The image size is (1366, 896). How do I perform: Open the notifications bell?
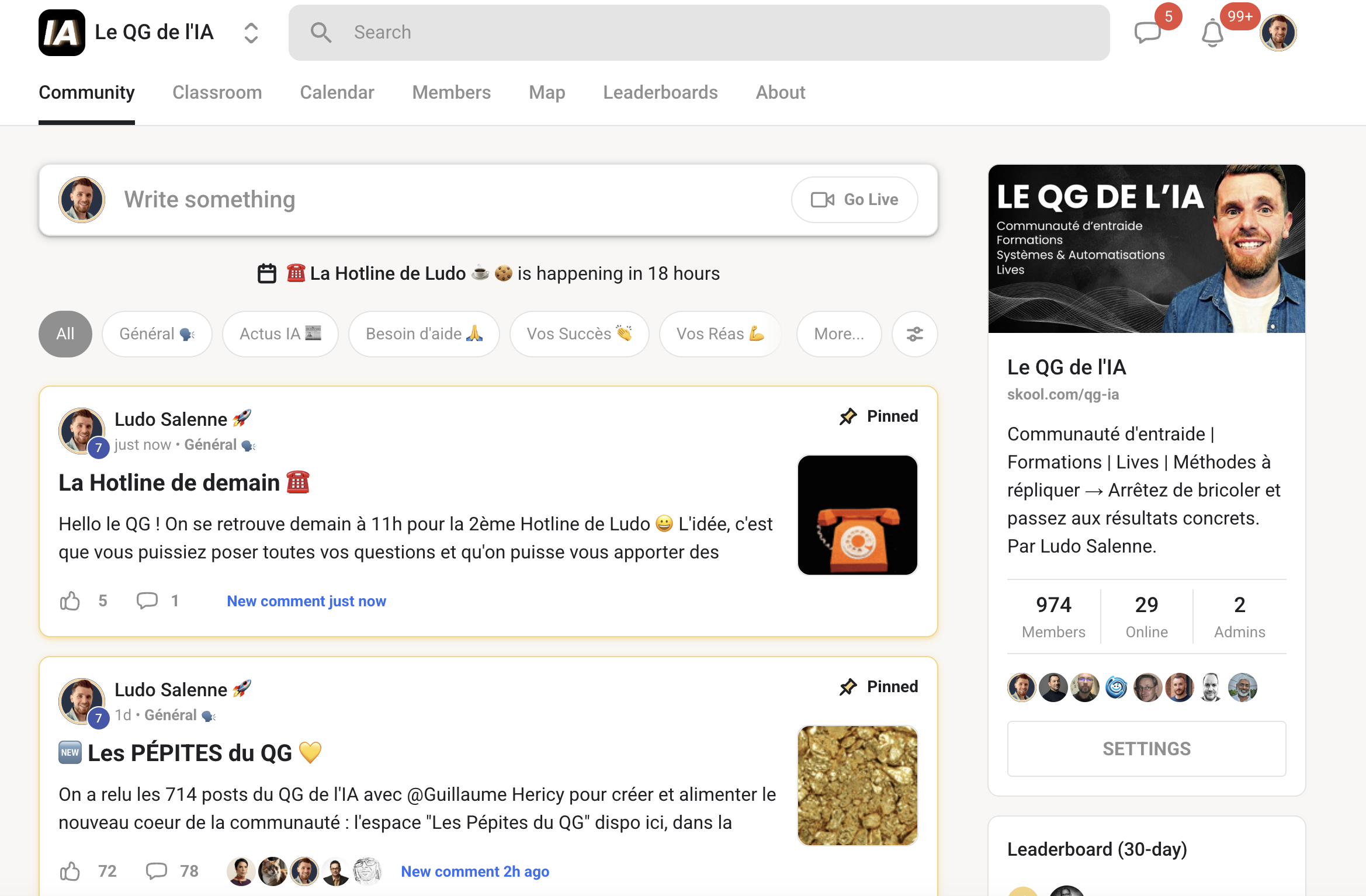tap(1212, 33)
